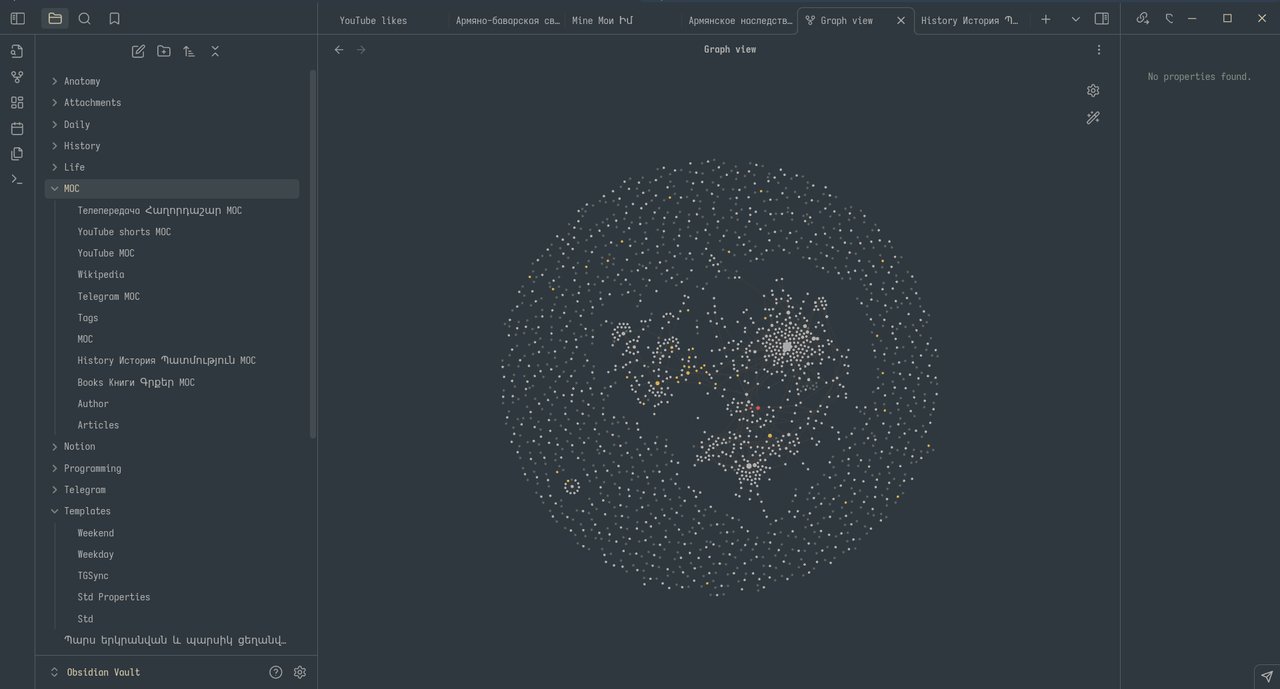Open Obsidian settings gear at bottom left
Screen dimensions: 1280x689
click(x=300, y=673)
